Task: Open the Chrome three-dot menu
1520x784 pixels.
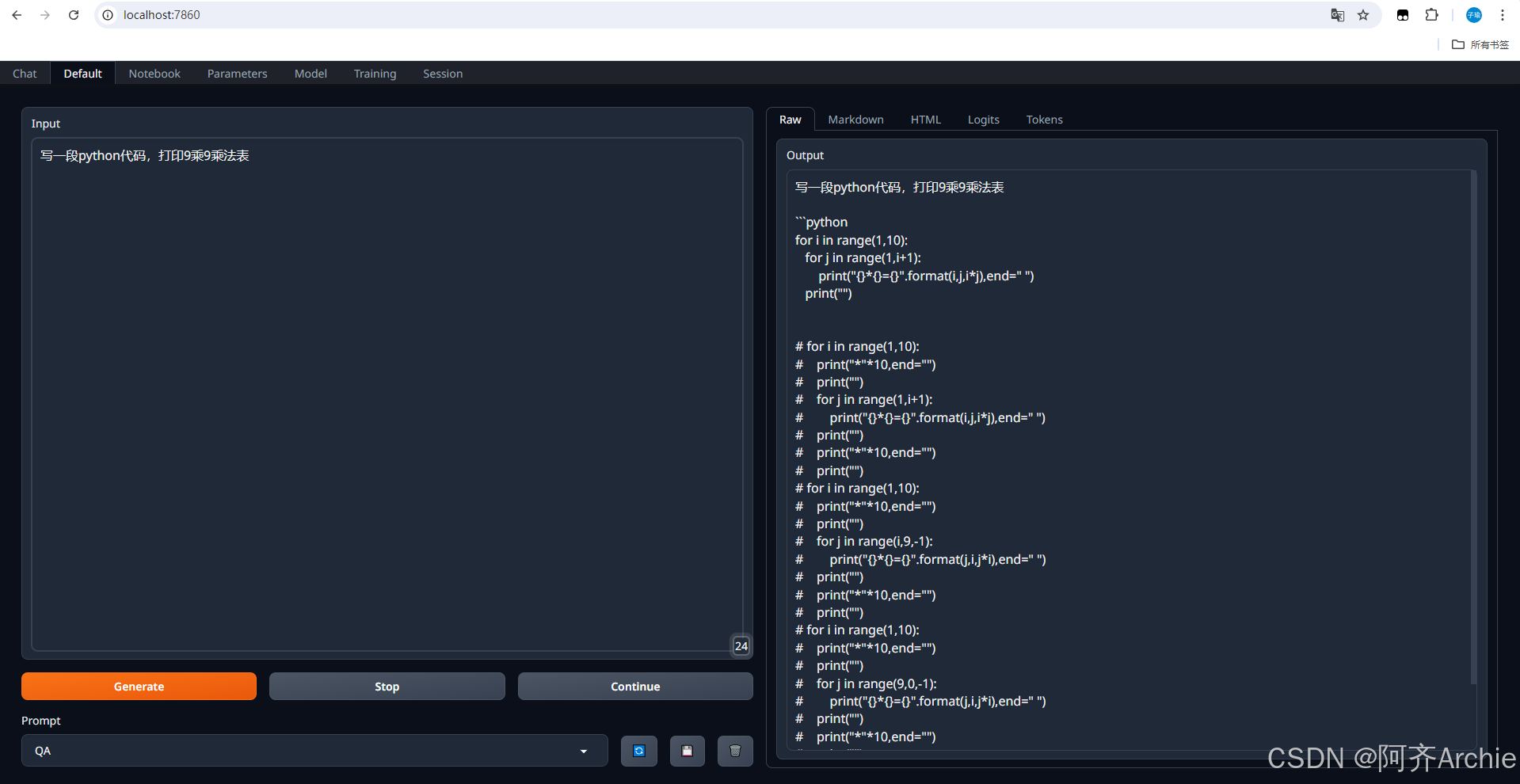Action: (x=1502, y=15)
